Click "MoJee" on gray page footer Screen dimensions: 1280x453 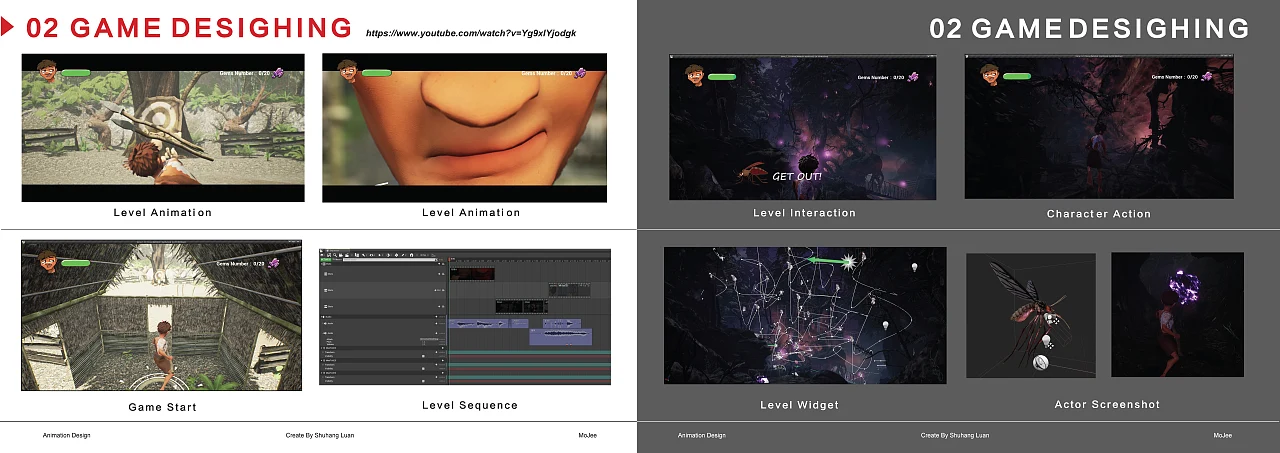pyautogui.click(x=1223, y=435)
